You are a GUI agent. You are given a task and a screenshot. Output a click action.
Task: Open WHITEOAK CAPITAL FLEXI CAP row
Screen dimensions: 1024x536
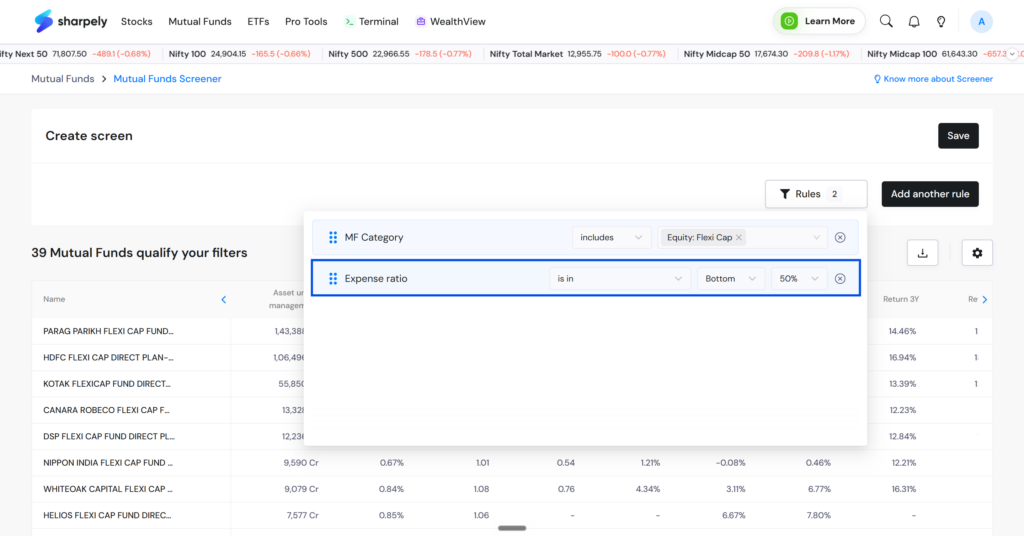click(108, 489)
